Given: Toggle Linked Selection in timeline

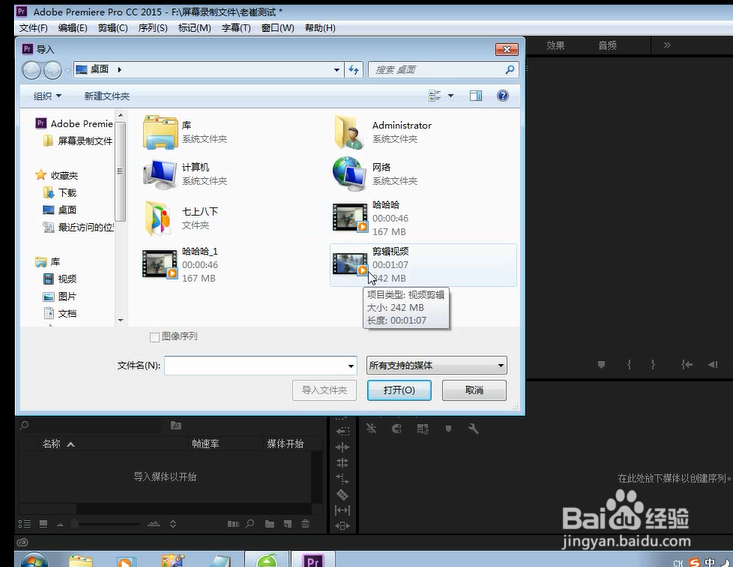Looking at the screenshot, I should tap(423, 429).
